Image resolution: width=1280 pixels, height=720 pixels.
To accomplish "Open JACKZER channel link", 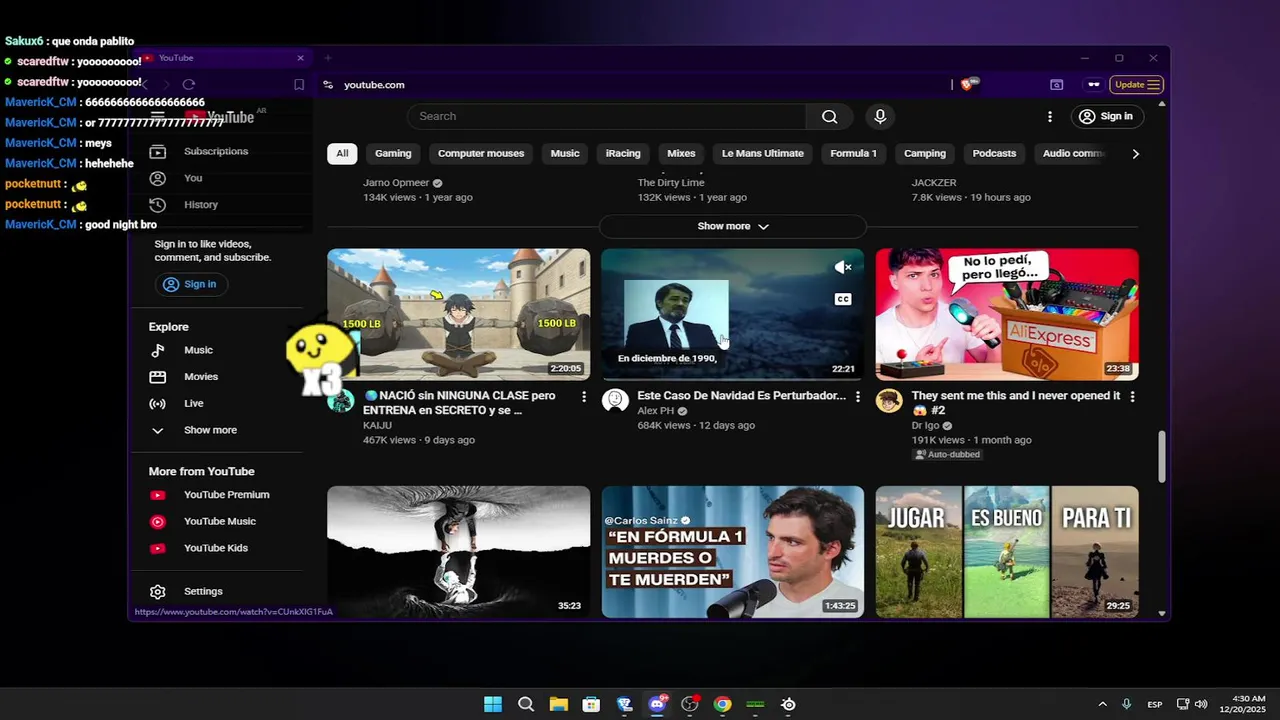I will coord(934,183).
